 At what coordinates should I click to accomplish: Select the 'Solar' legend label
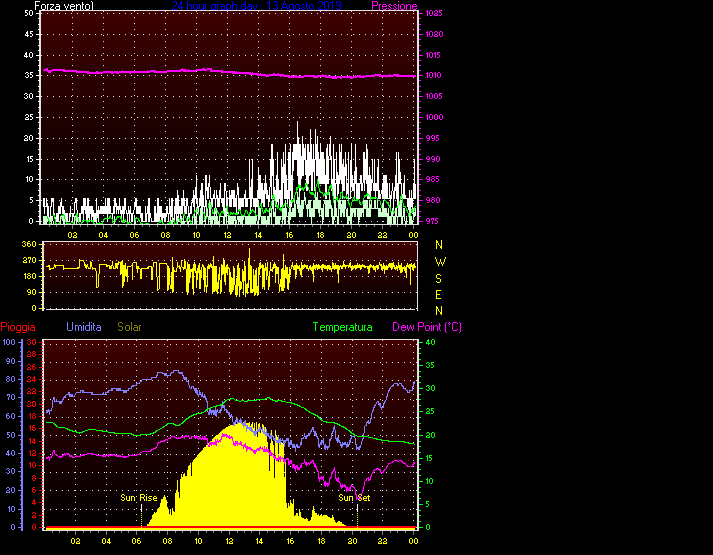pyautogui.click(x=129, y=327)
